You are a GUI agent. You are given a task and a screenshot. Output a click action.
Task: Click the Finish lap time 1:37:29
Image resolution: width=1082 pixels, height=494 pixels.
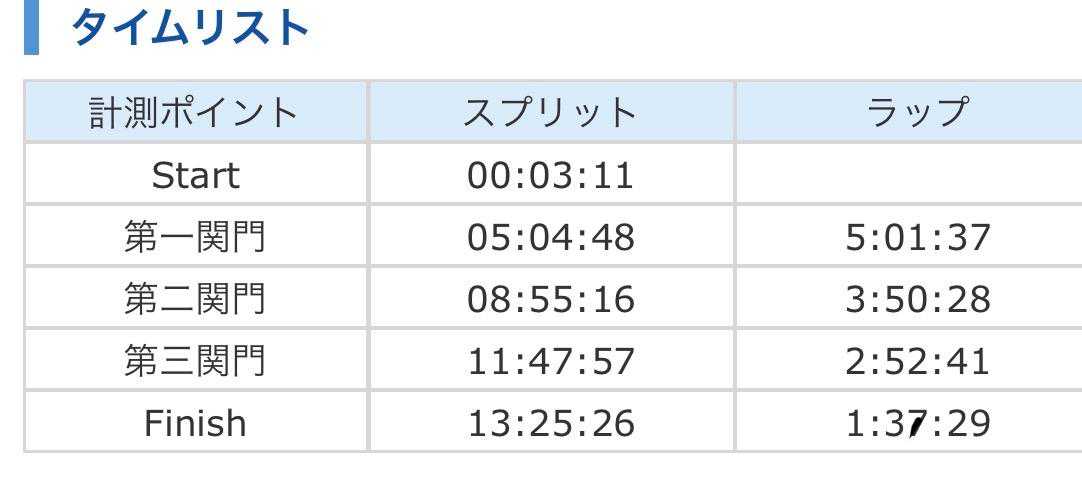click(916, 424)
